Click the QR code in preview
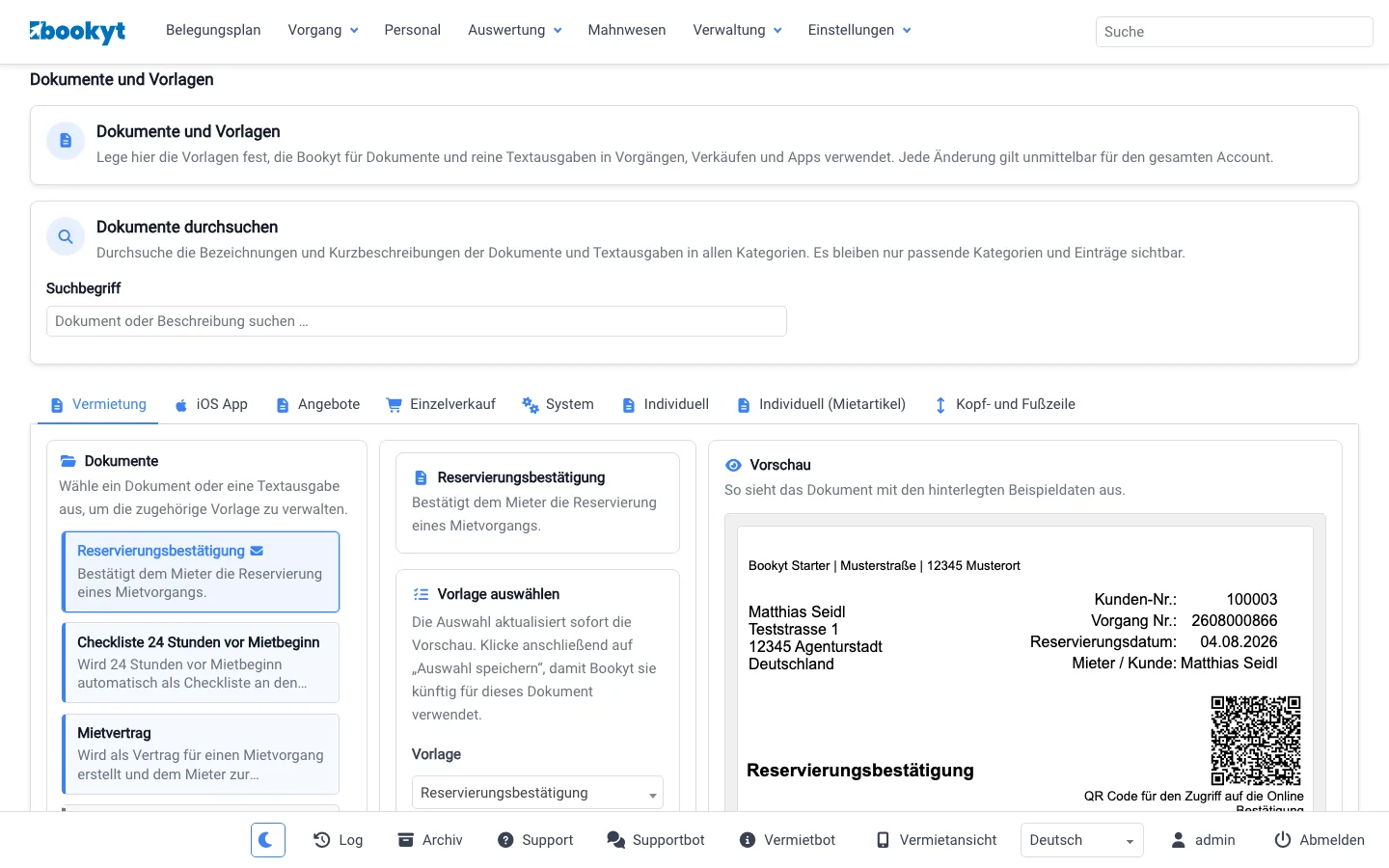The height and width of the screenshot is (868, 1389). (1256, 741)
